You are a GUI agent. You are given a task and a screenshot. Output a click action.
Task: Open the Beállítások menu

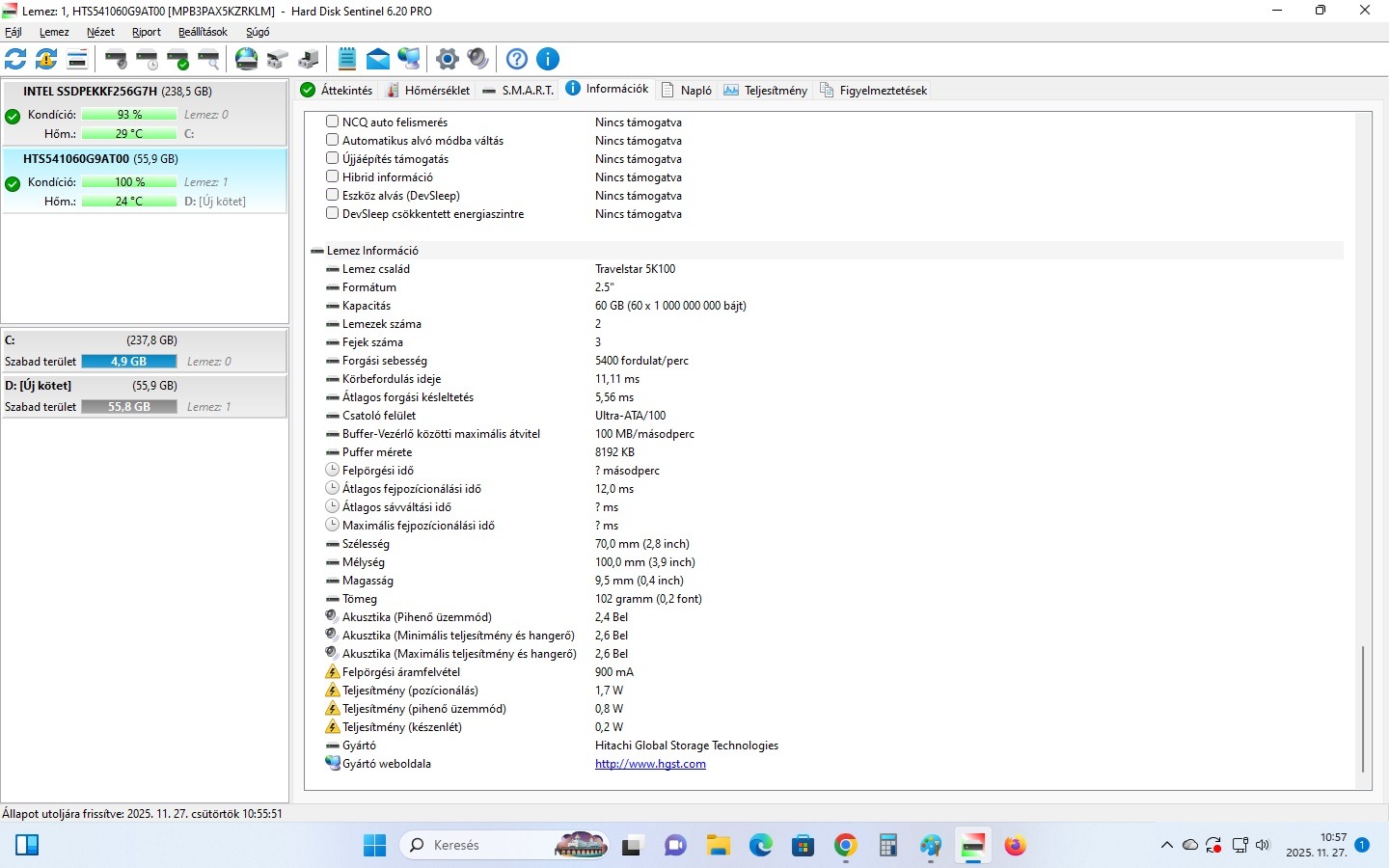[x=203, y=32]
